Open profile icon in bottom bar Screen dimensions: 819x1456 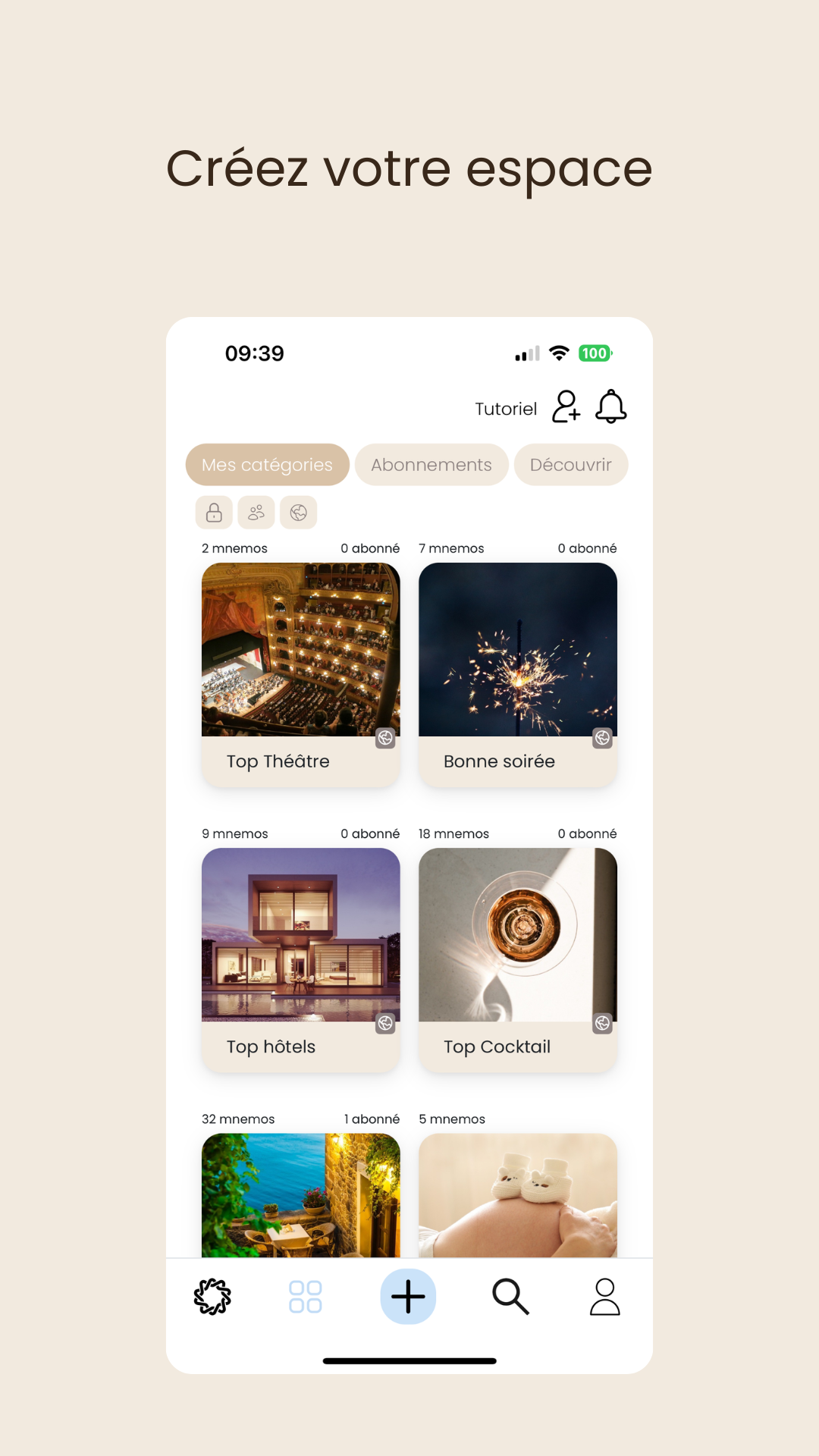[605, 1297]
